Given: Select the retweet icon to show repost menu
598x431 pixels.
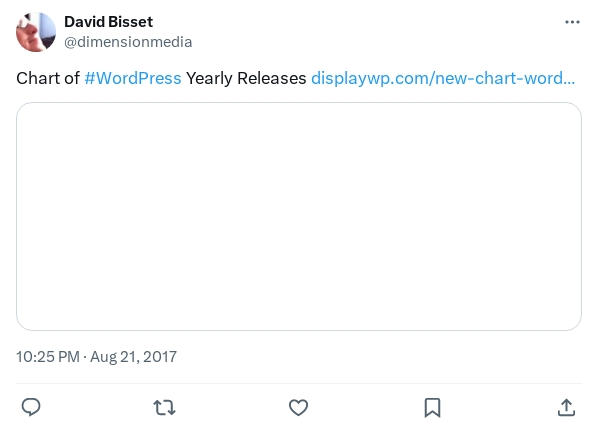Looking at the screenshot, I should [164, 407].
